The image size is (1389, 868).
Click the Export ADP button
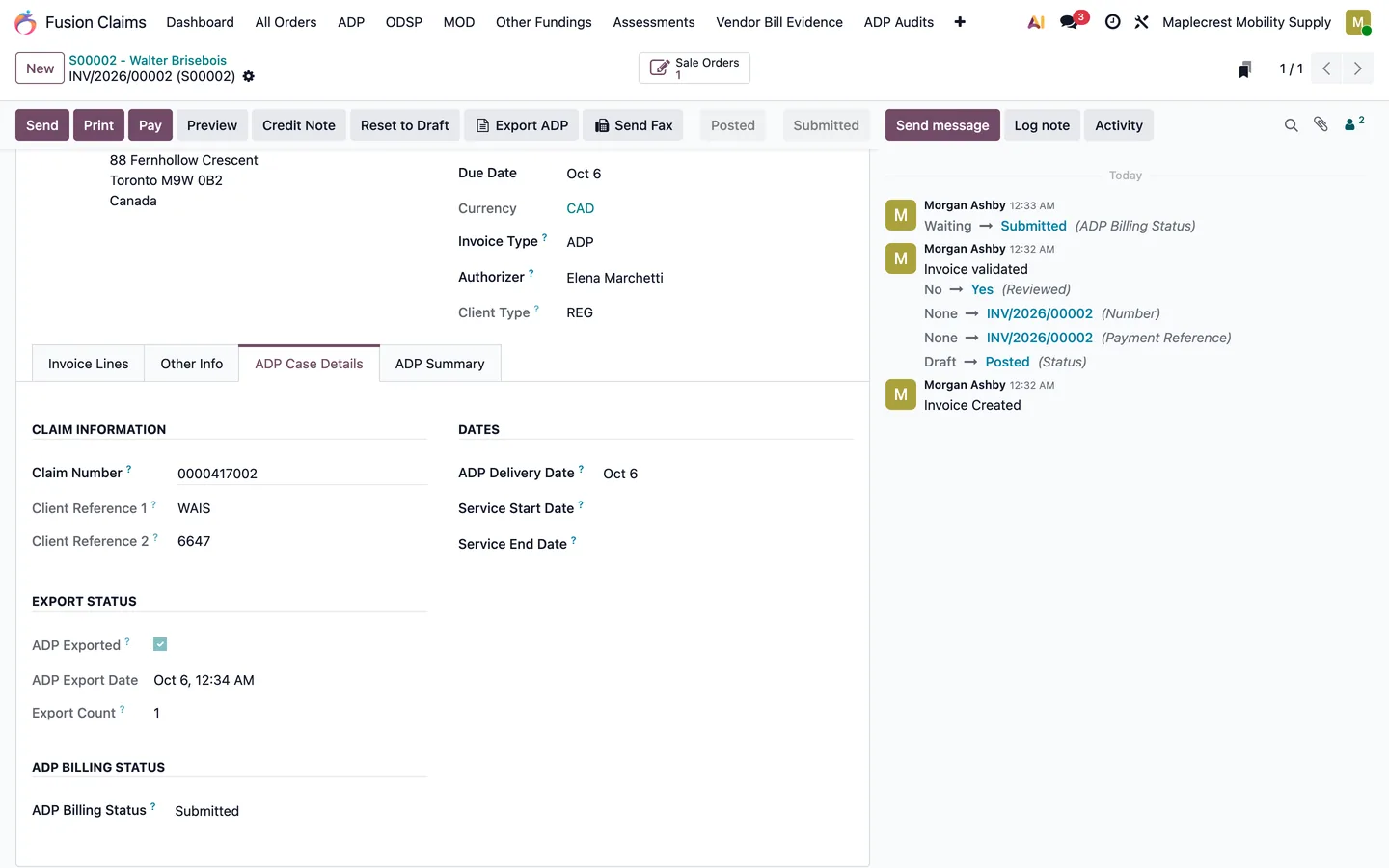522,125
